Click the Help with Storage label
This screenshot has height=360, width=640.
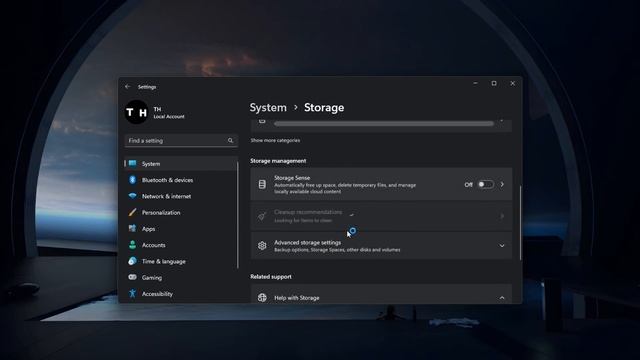(x=297, y=298)
